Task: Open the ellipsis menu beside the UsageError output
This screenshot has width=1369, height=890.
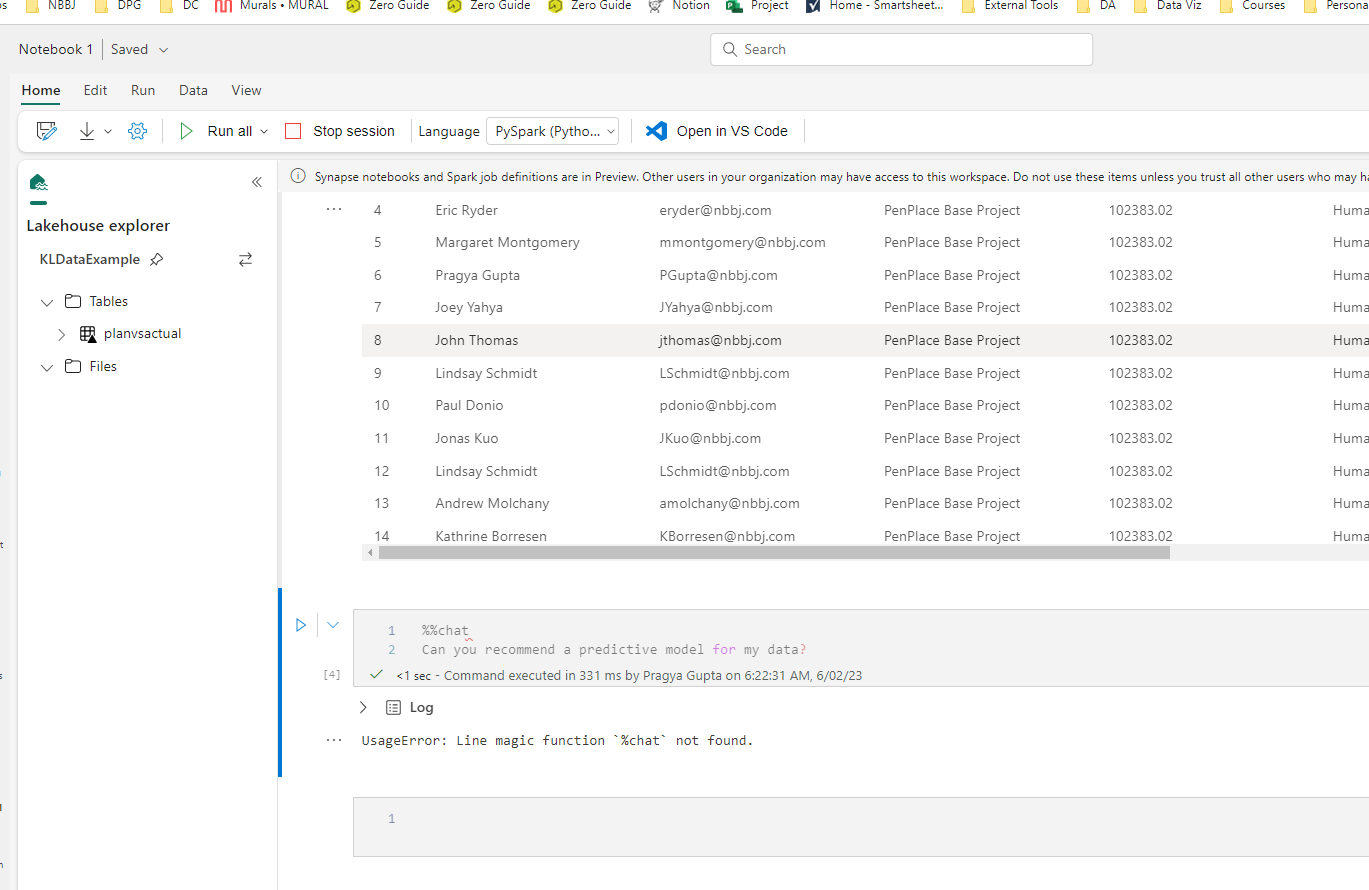Action: 334,741
